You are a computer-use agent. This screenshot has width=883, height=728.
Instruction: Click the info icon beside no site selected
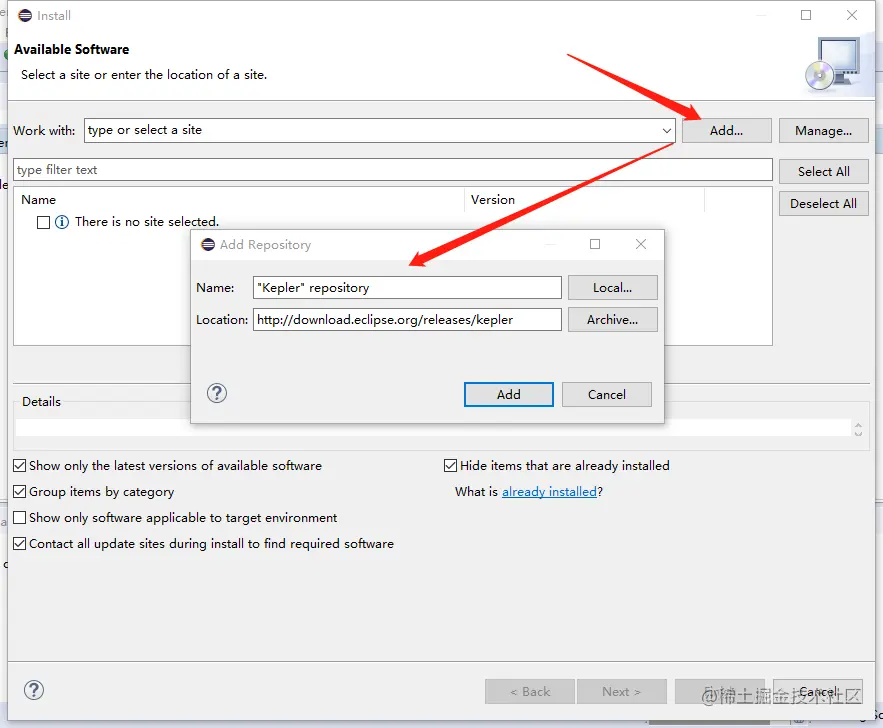[62, 222]
